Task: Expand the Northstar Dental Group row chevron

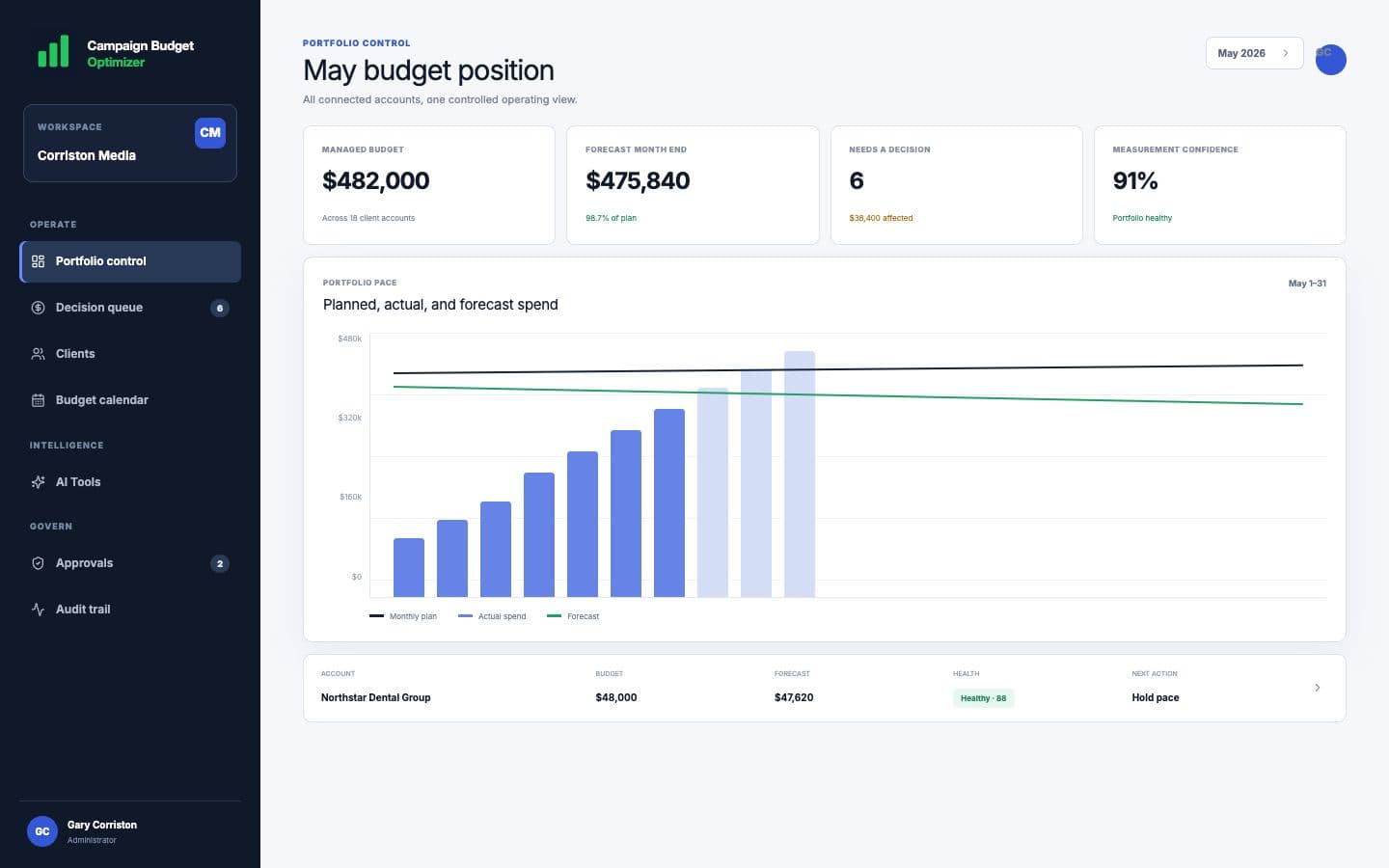Action: coord(1318,688)
